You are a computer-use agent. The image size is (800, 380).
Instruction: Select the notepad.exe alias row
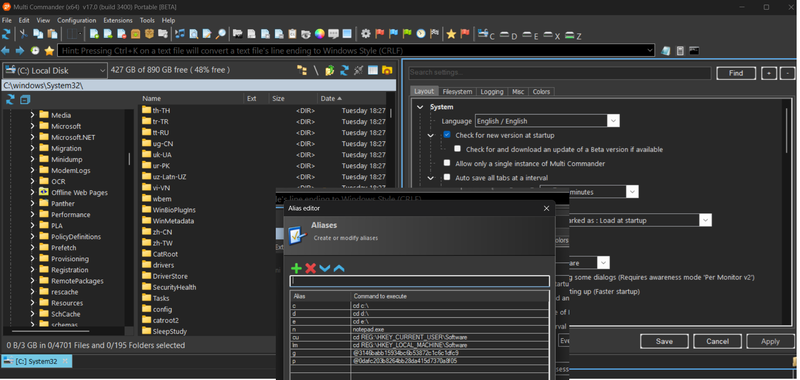click(419, 330)
